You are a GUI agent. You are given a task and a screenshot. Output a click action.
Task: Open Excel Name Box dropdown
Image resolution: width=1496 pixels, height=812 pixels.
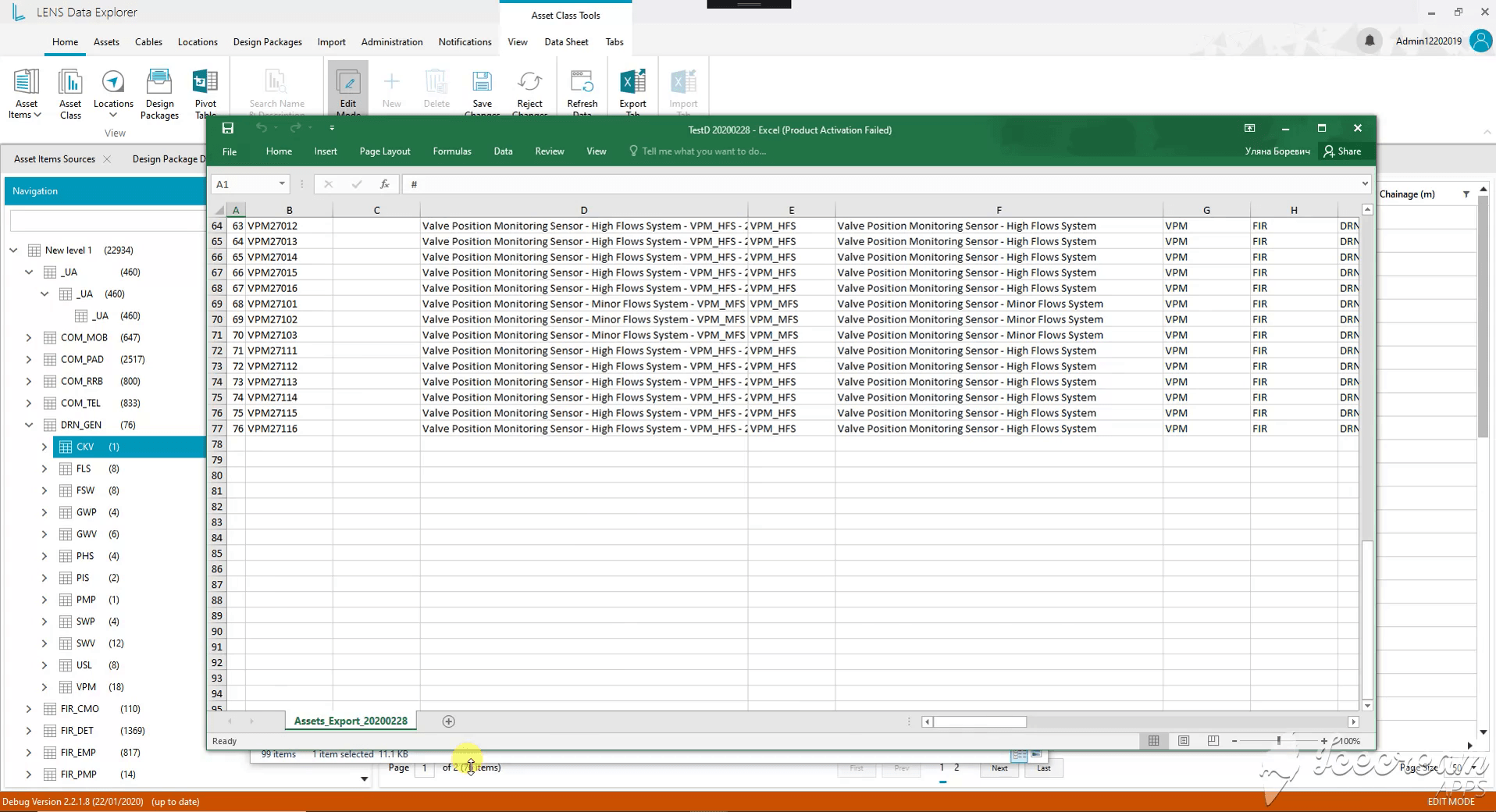point(282,184)
